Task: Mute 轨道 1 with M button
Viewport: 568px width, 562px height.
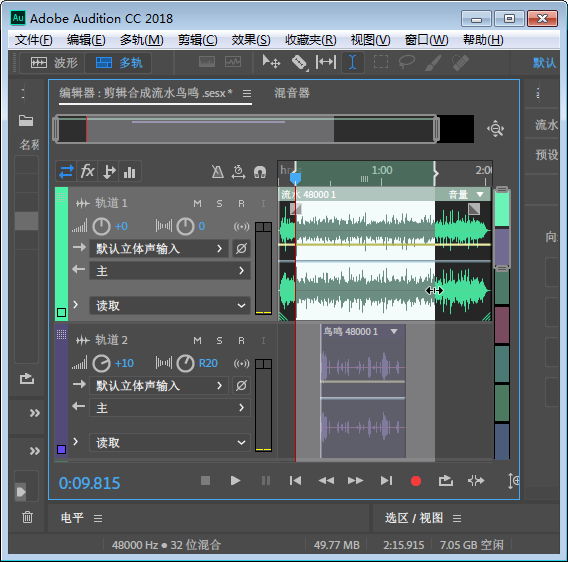Action: [197, 204]
